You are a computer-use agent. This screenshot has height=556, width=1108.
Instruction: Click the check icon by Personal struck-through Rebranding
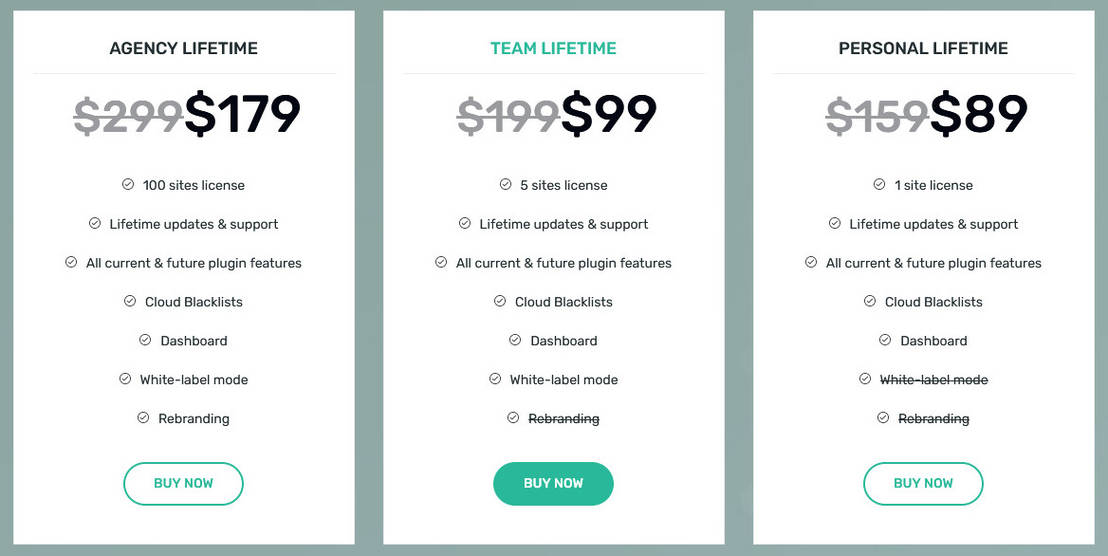pyautogui.click(x=883, y=418)
